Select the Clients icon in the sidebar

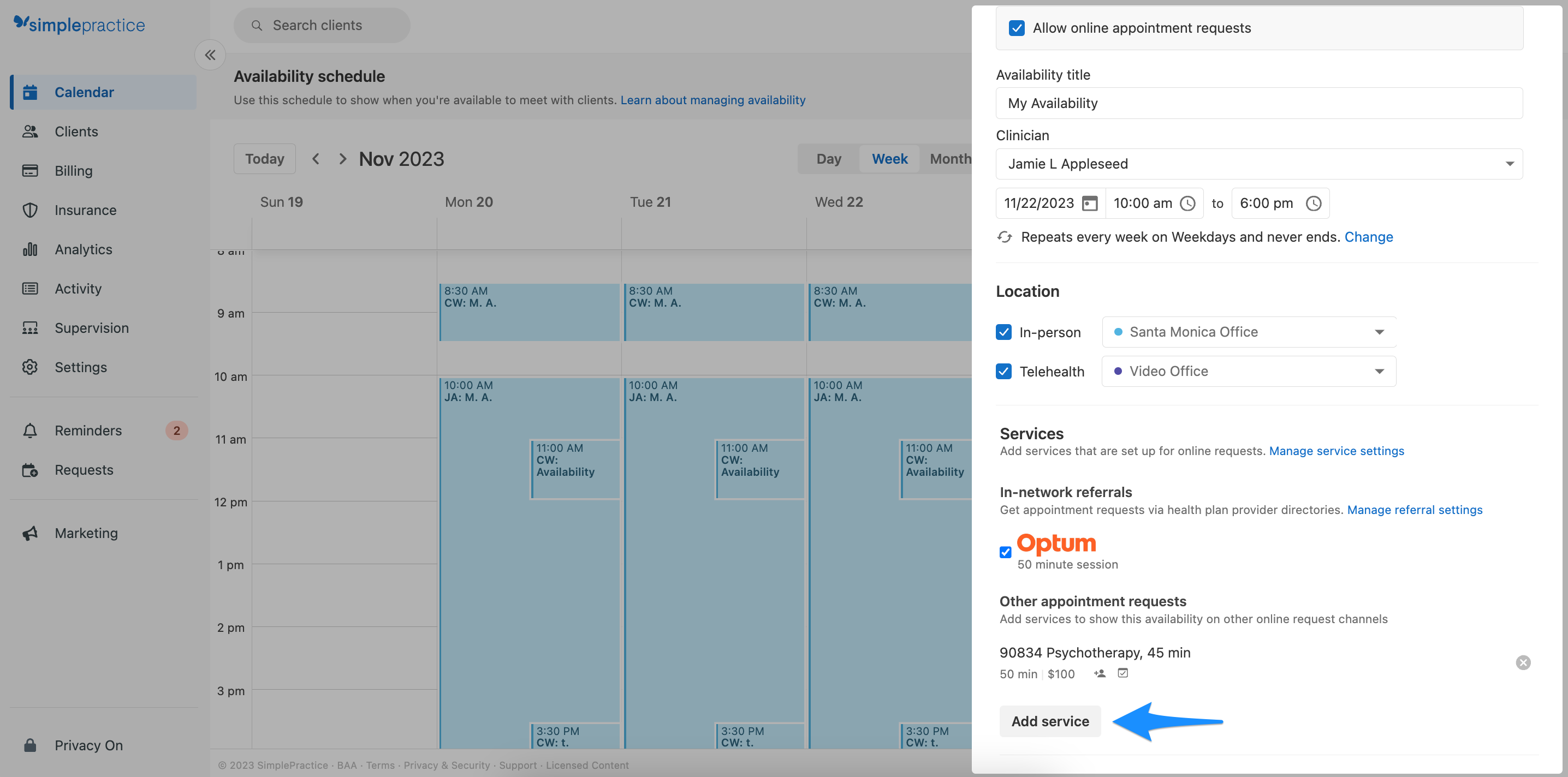pyautogui.click(x=31, y=131)
